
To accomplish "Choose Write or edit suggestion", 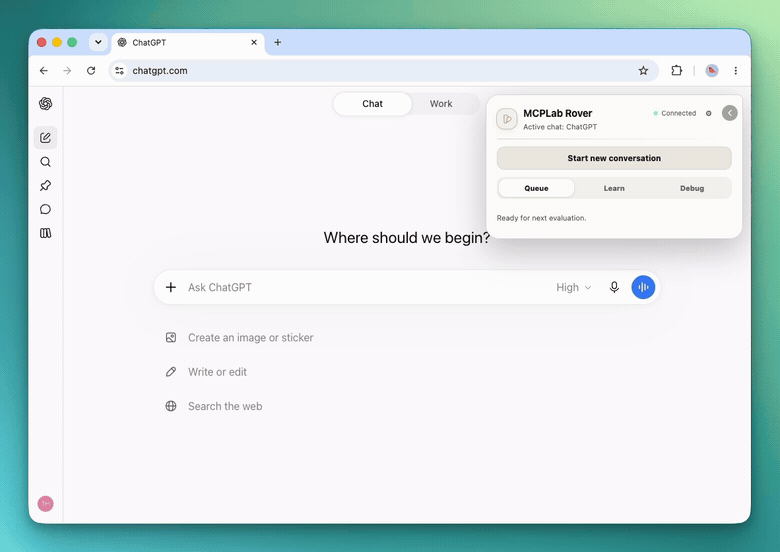I will tap(206, 372).
